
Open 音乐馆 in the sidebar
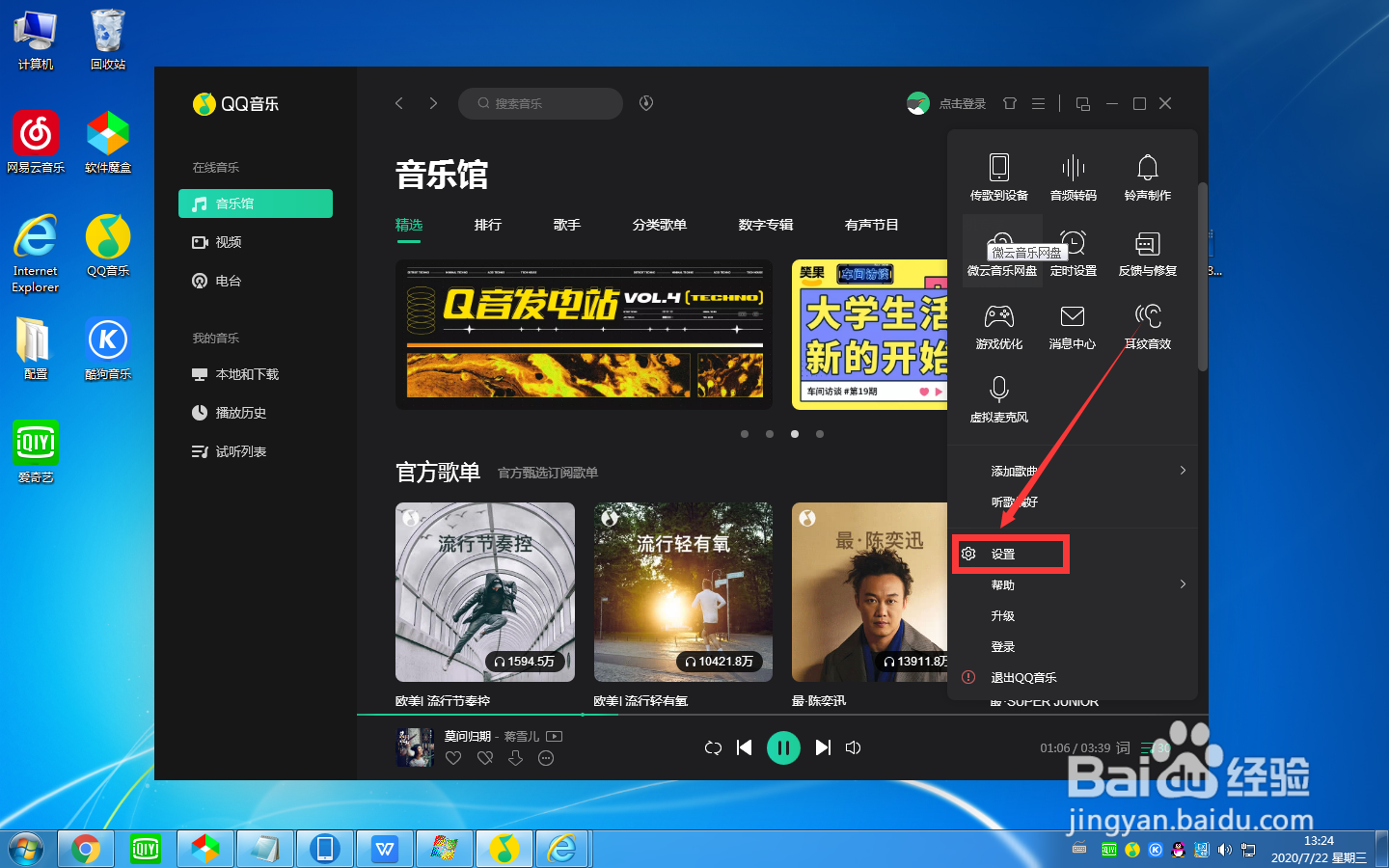click(x=256, y=203)
